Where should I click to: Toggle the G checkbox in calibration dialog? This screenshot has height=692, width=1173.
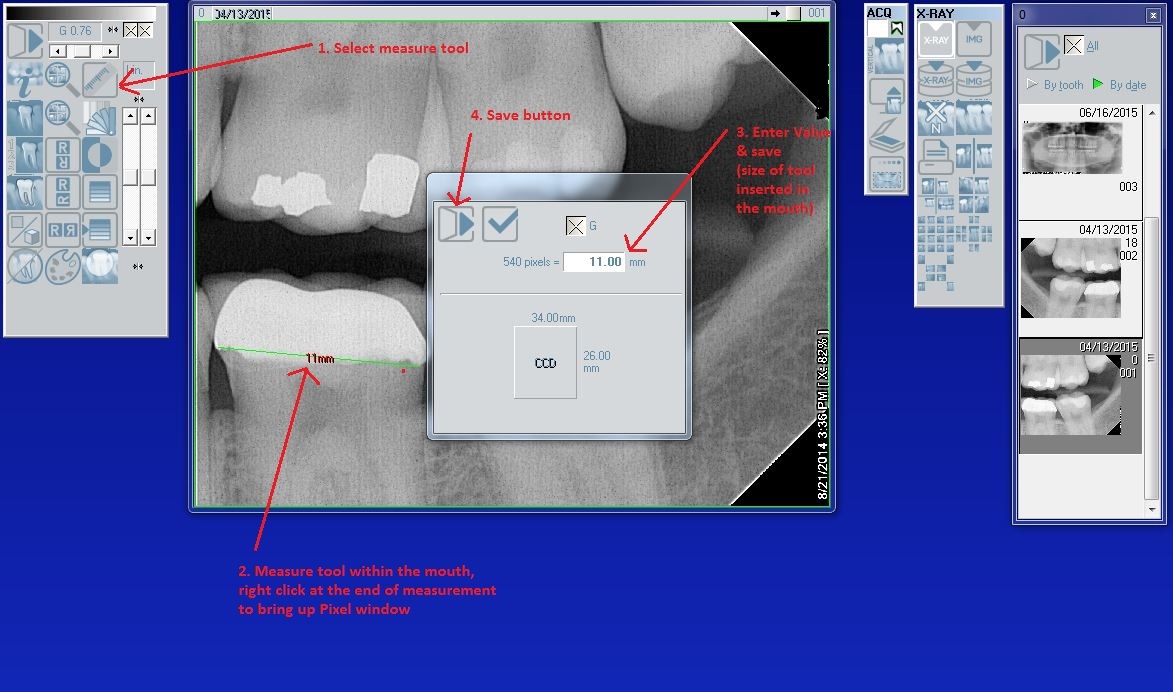click(575, 226)
